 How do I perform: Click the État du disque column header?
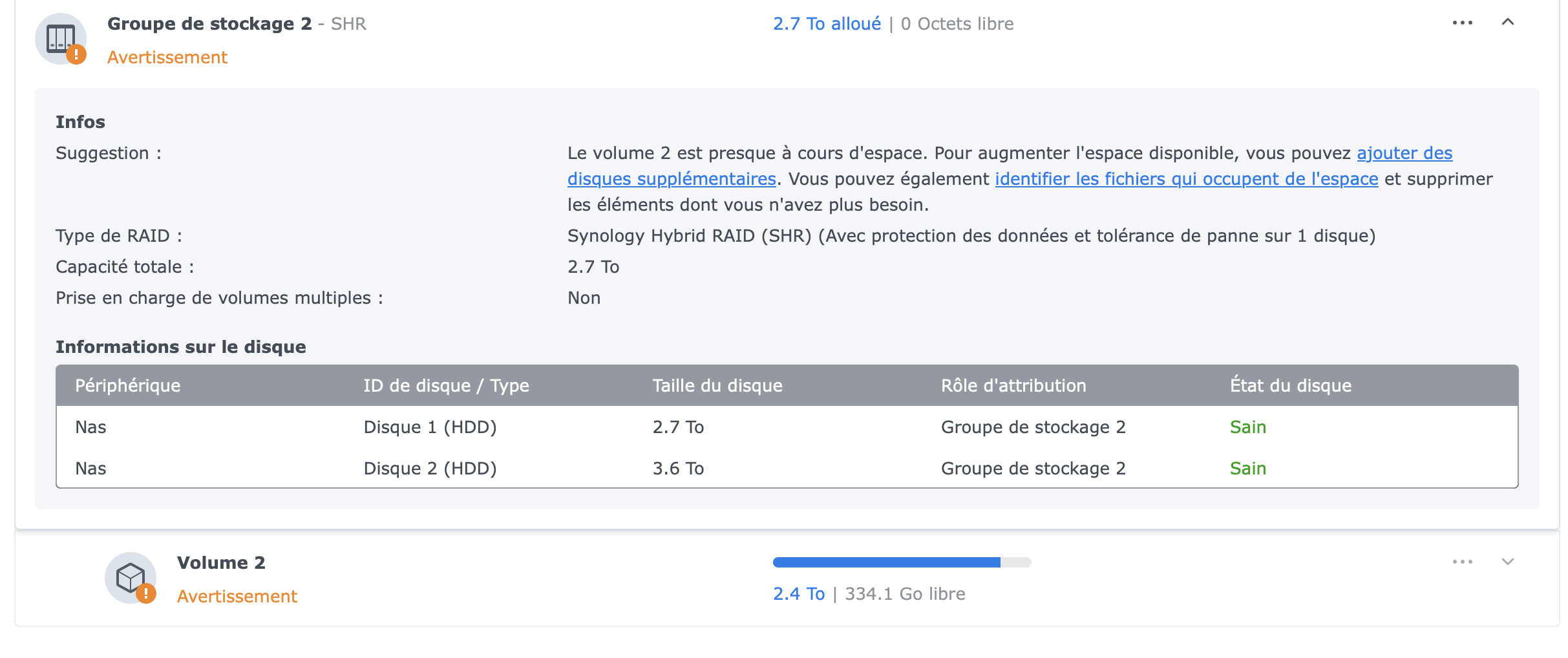pos(1291,385)
